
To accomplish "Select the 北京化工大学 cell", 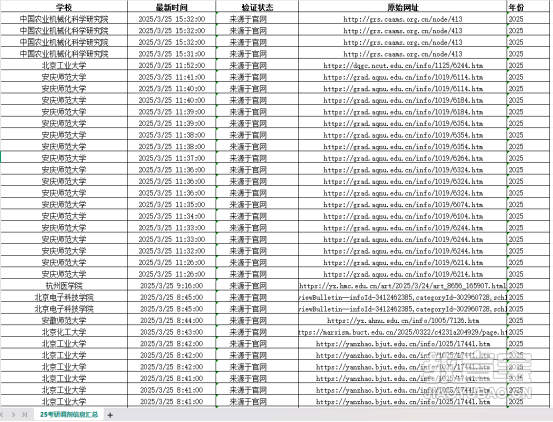I will coord(64,332).
